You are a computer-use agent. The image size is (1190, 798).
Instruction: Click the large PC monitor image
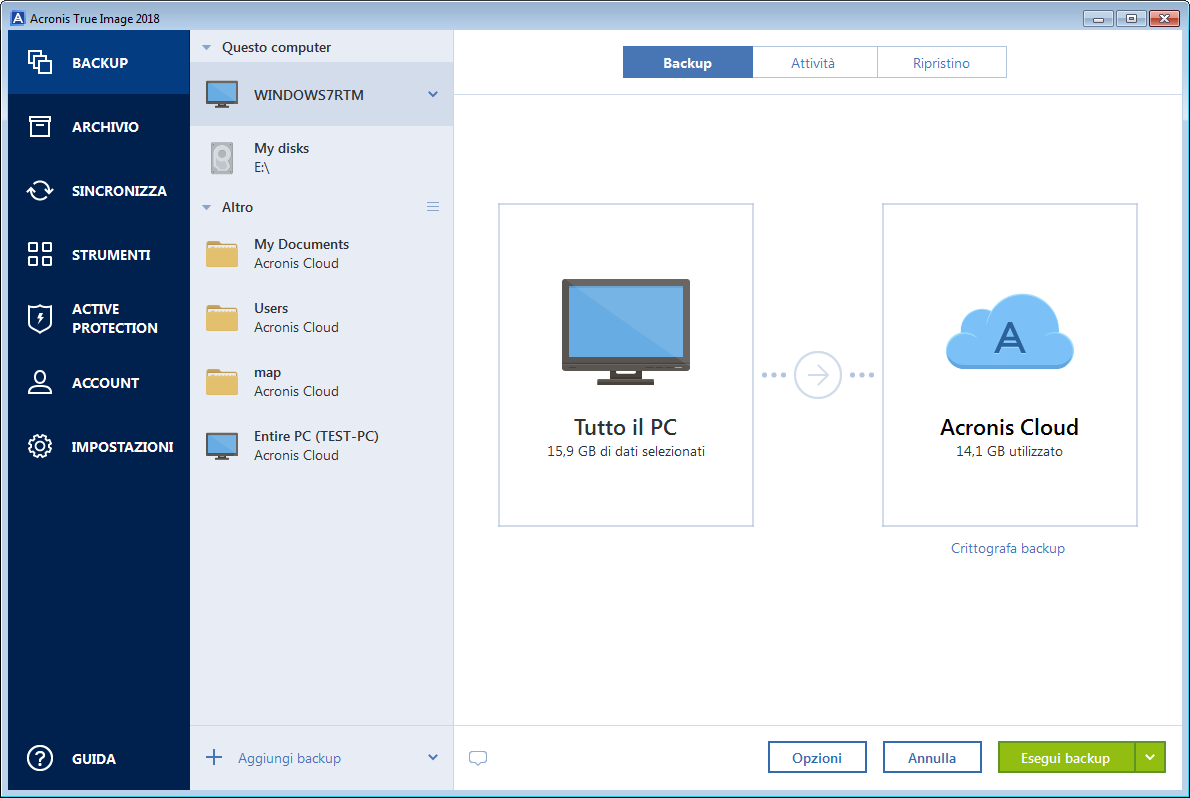[x=626, y=332]
